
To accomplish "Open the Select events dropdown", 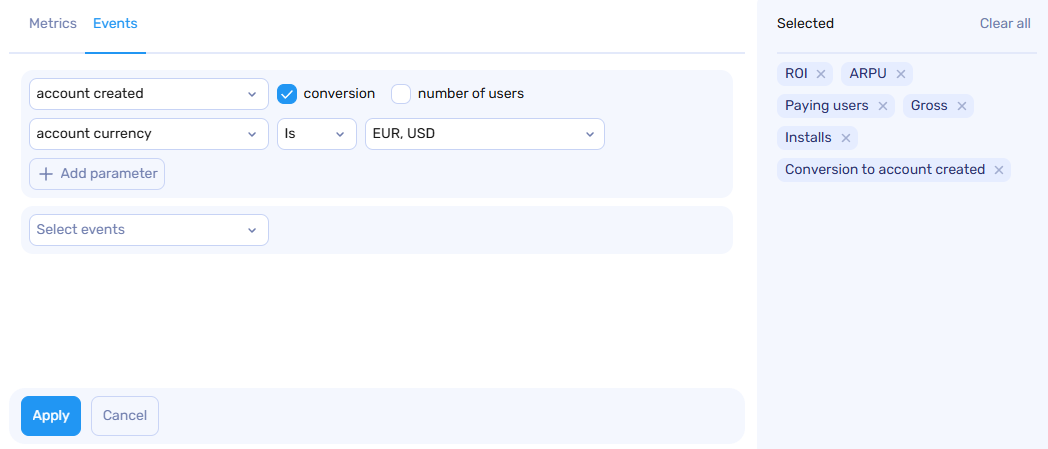I will 148,230.
